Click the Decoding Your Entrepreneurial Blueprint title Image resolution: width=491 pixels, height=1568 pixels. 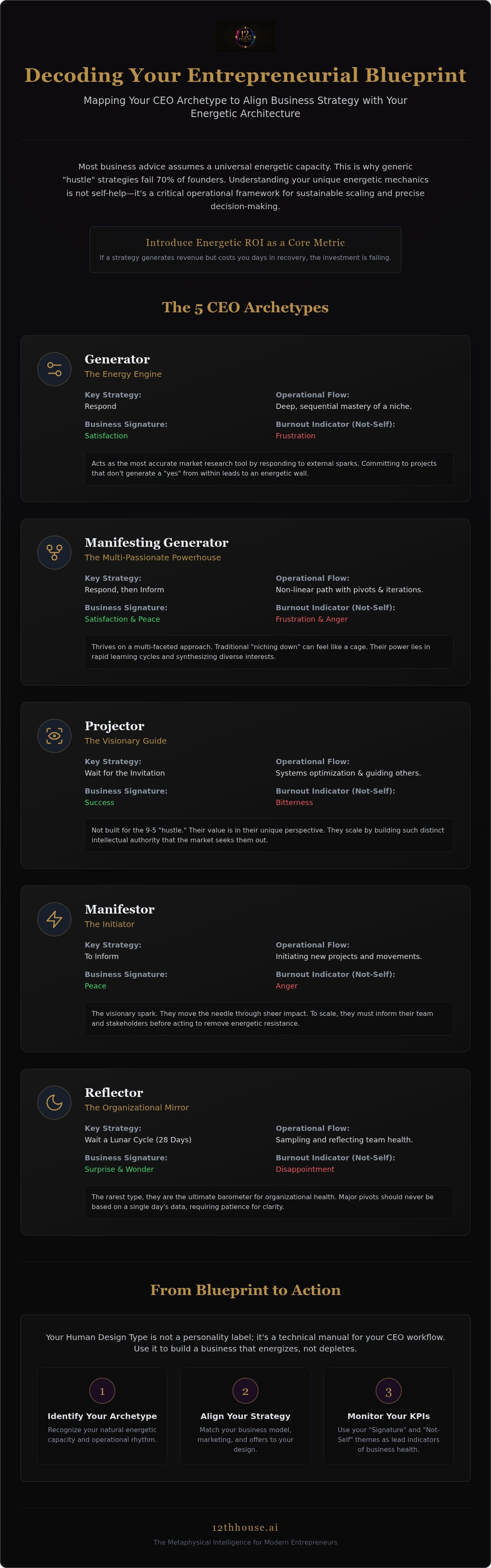(x=245, y=75)
